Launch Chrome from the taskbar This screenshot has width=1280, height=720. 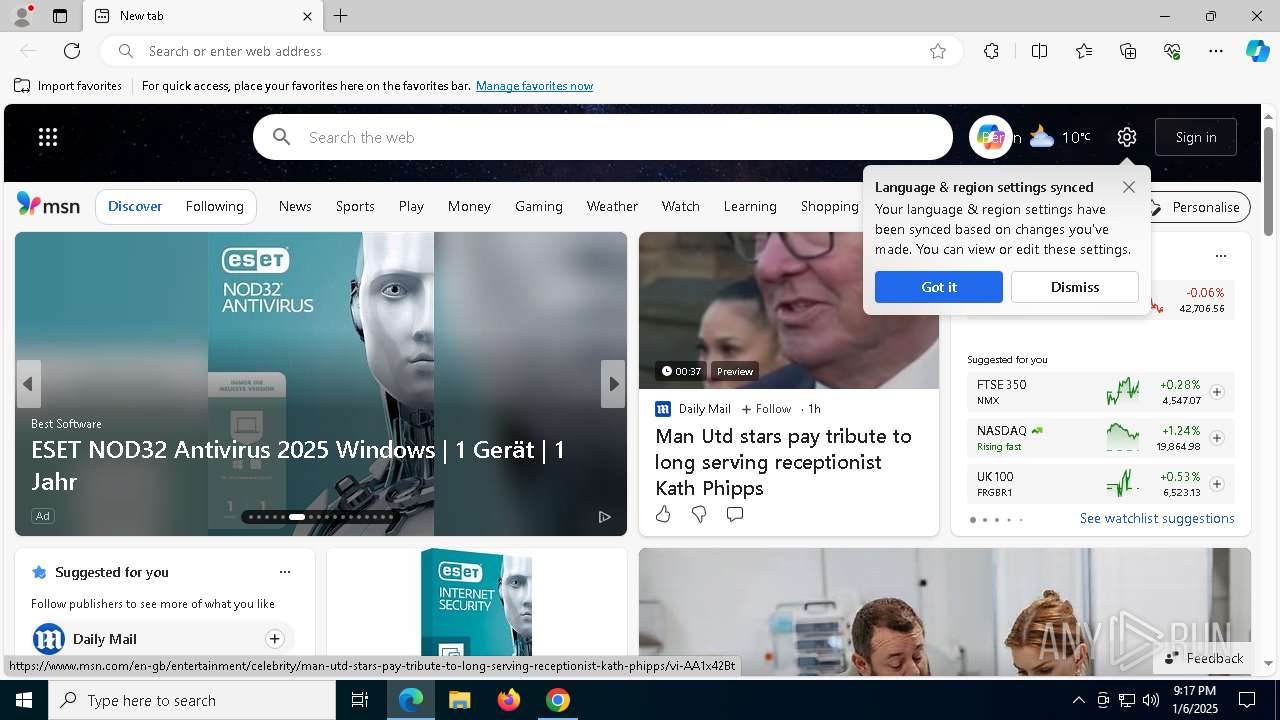point(558,700)
